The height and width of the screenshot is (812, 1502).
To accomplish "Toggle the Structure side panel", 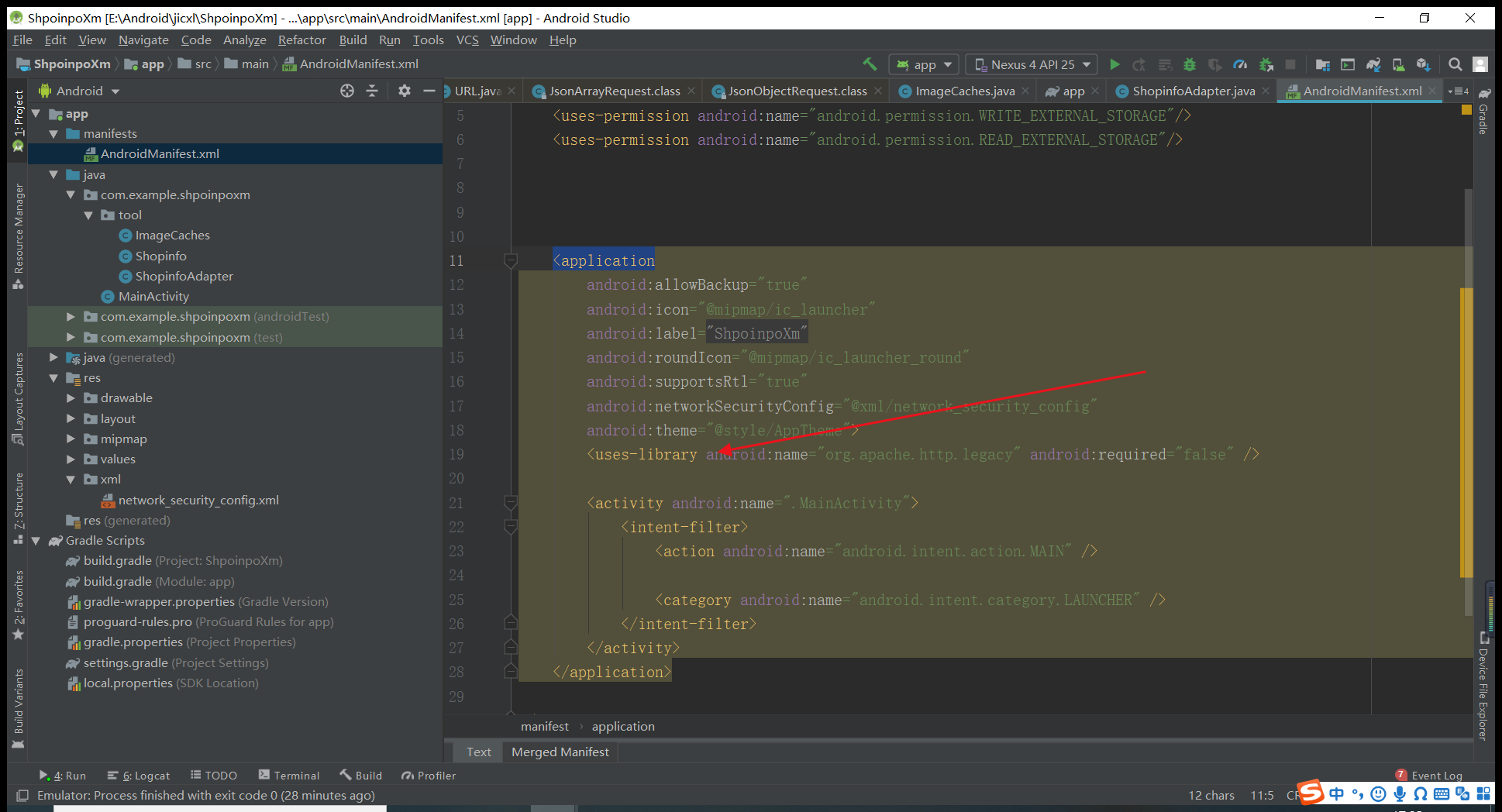I will (x=19, y=508).
